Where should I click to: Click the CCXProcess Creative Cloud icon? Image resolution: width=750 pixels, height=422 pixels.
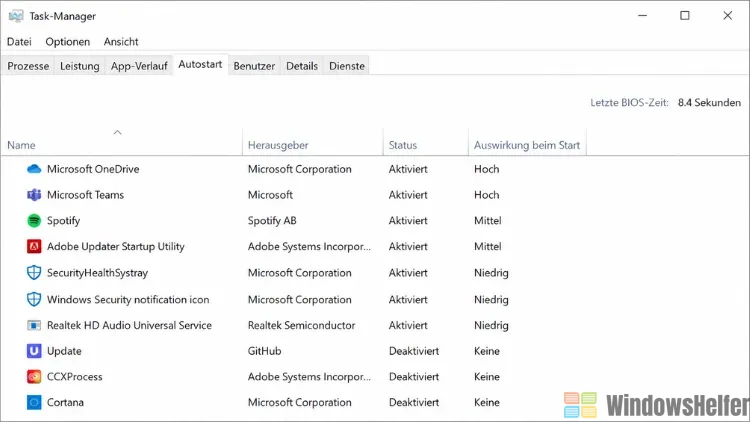pos(34,377)
